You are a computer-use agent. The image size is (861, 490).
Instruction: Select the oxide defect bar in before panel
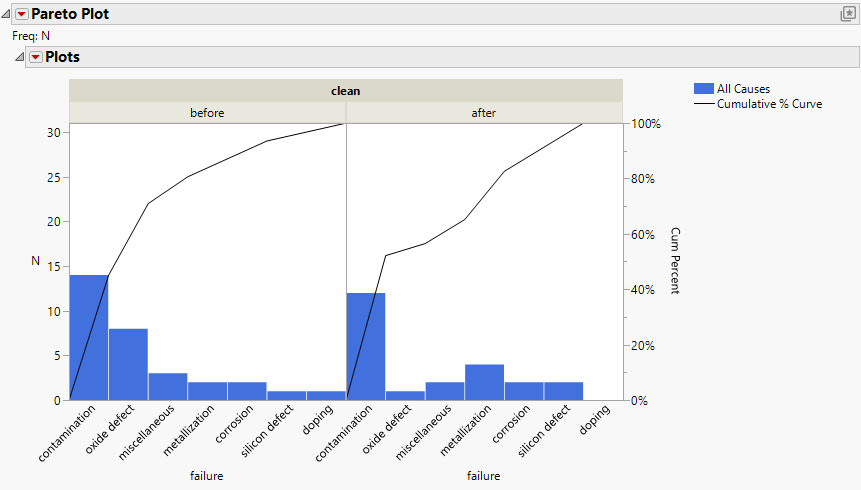128,364
